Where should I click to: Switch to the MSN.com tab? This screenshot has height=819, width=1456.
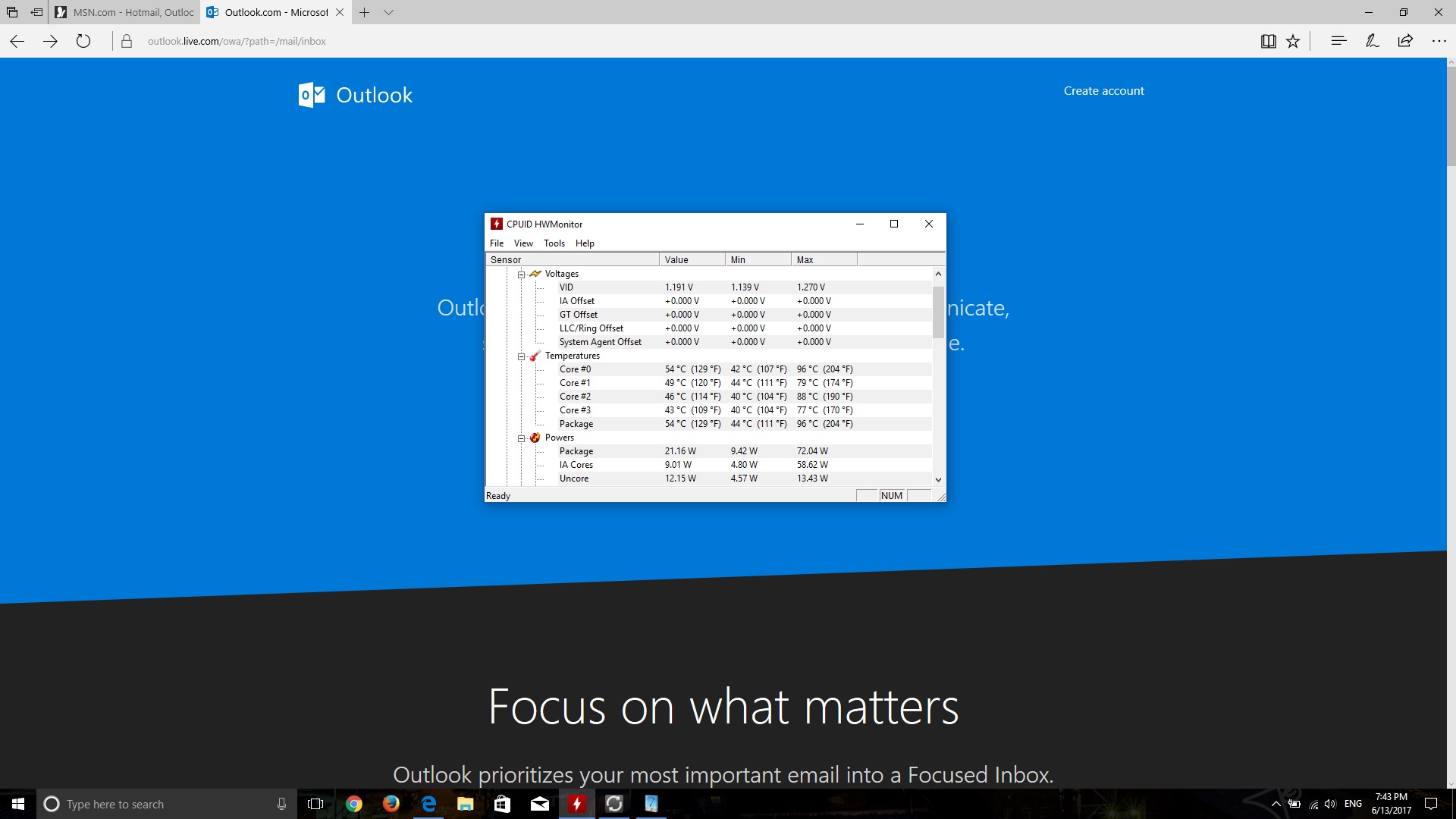click(125, 12)
